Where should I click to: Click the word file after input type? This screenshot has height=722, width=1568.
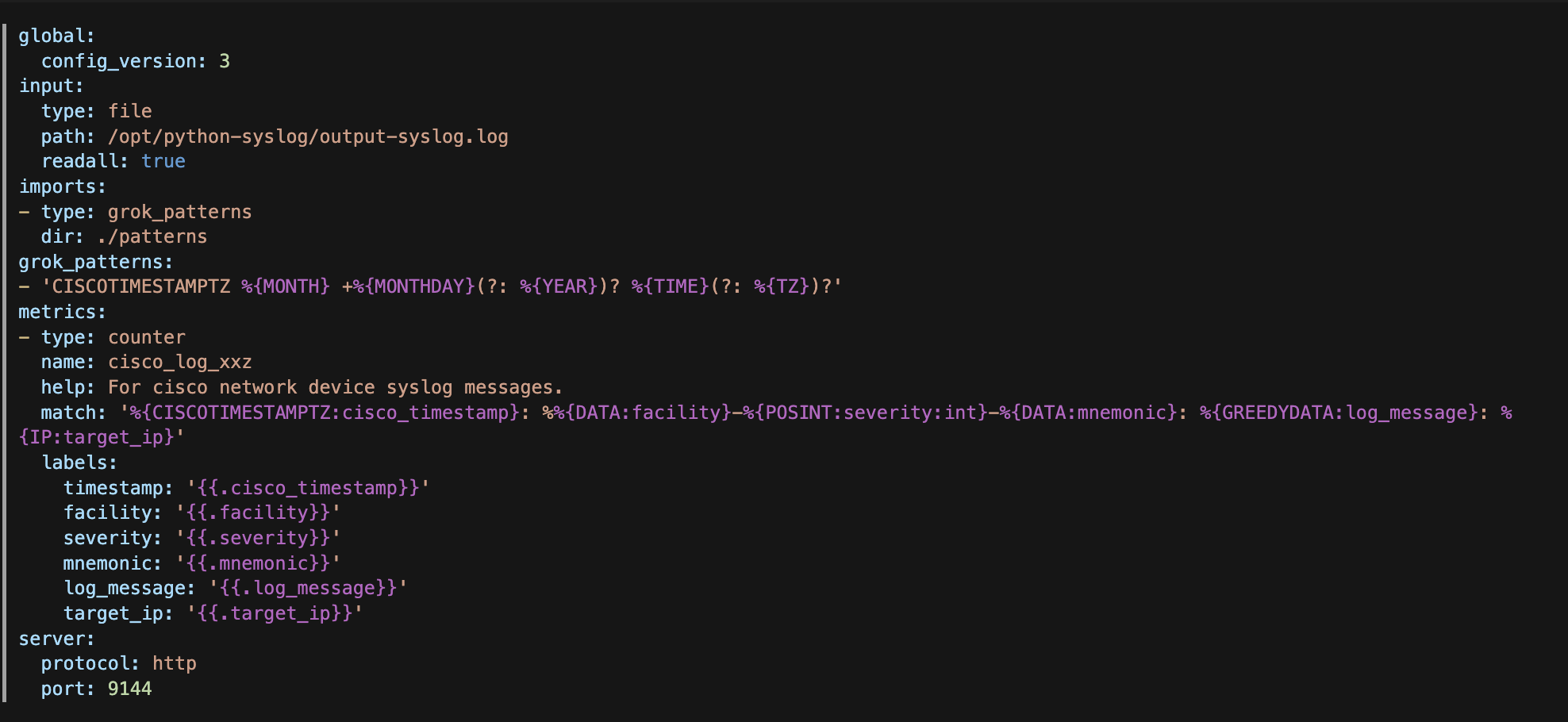pos(130,111)
